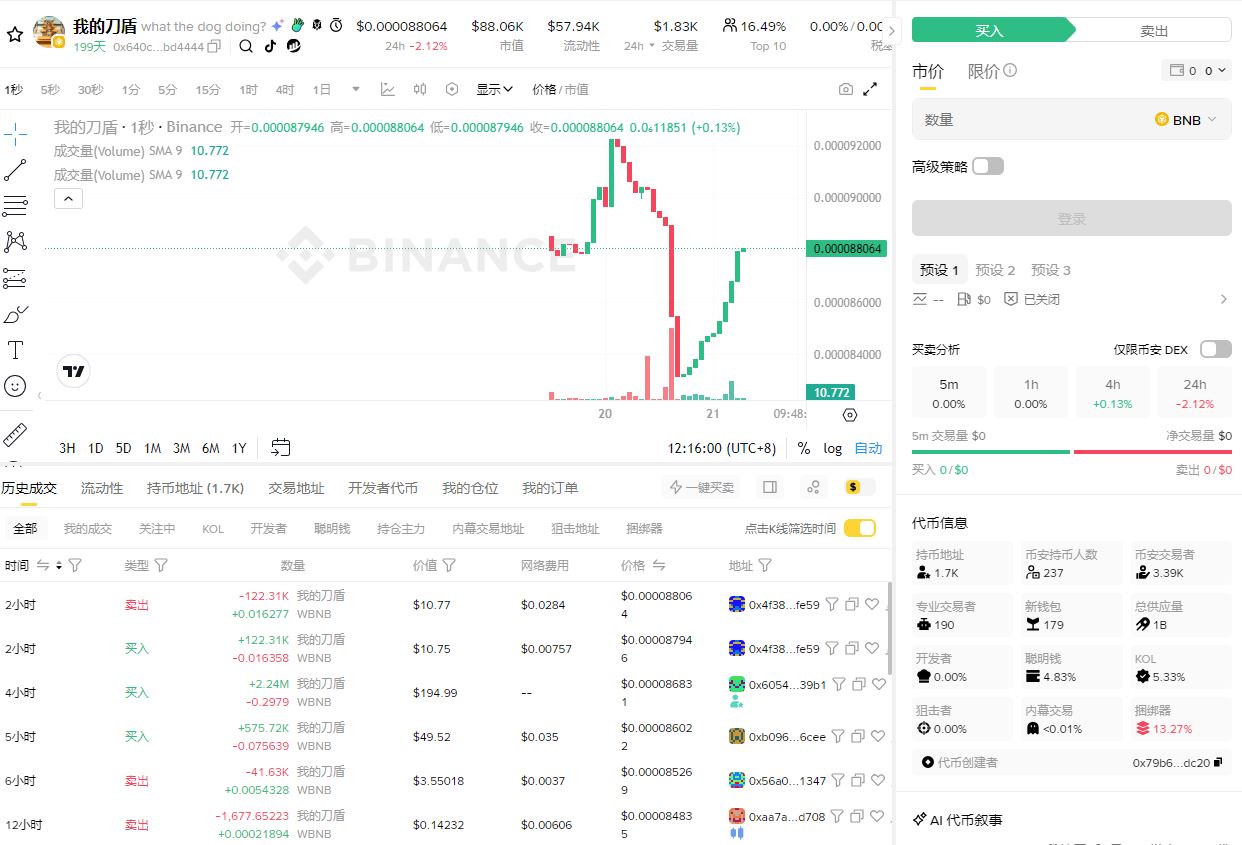
Task: Star the token as favorite
Action: click(x=15, y=34)
